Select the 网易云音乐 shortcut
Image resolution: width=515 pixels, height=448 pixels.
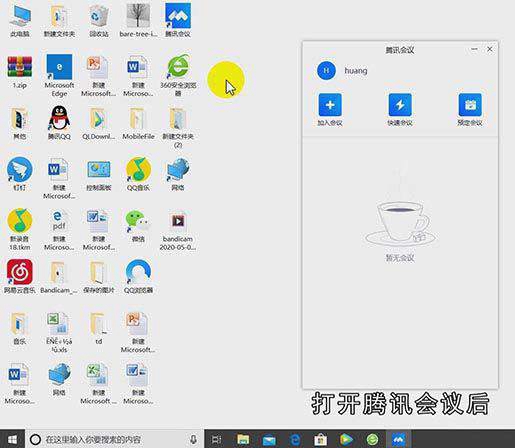click(20, 277)
